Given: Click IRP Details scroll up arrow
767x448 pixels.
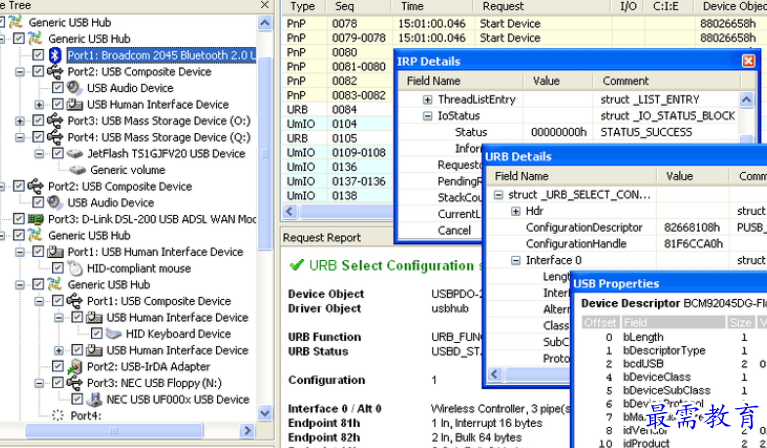Looking at the screenshot, I should 746,100.
